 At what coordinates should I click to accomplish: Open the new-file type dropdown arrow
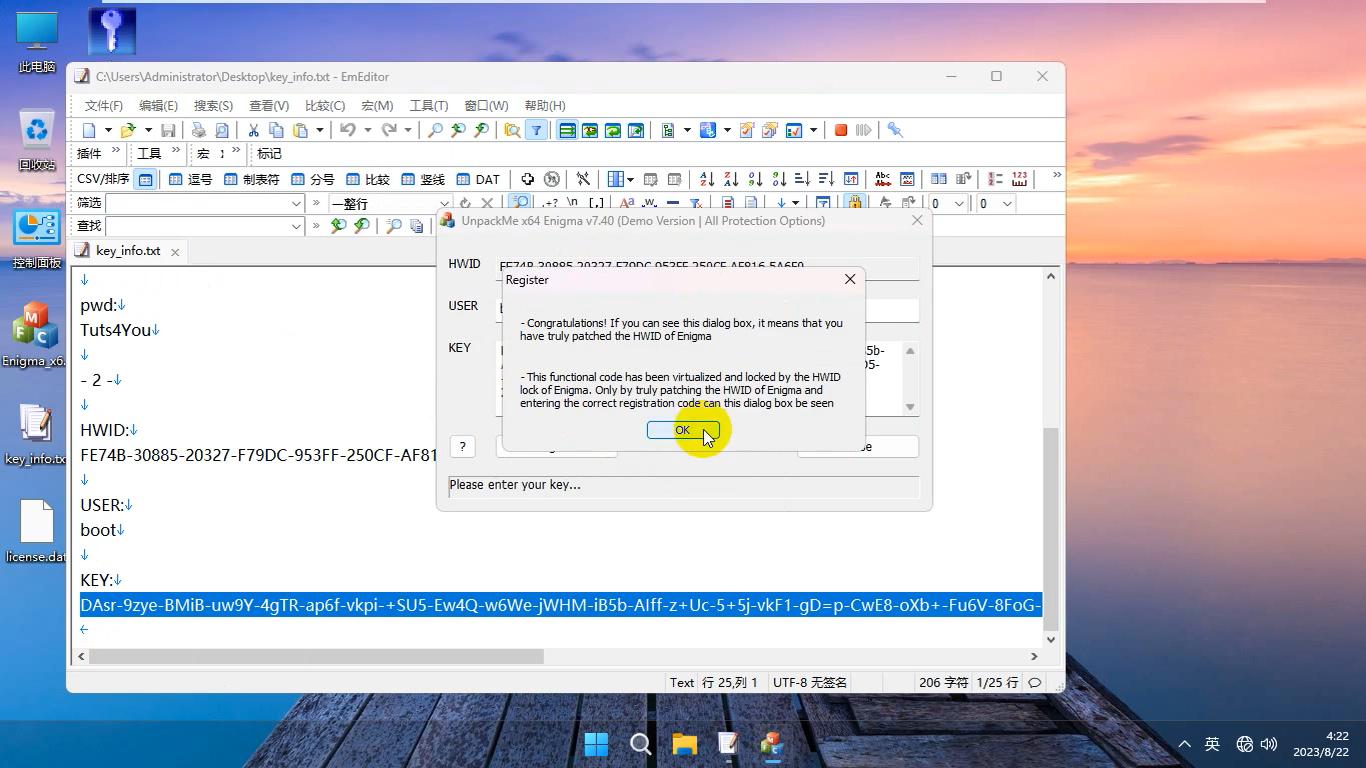coord(106,130)
